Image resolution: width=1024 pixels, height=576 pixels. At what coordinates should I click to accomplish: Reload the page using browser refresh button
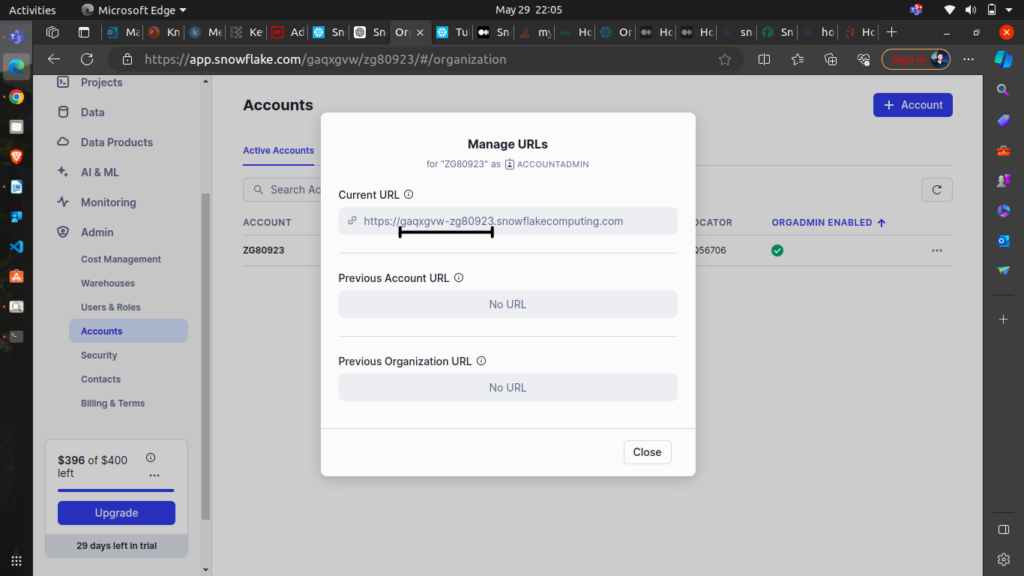coord(87,59)
